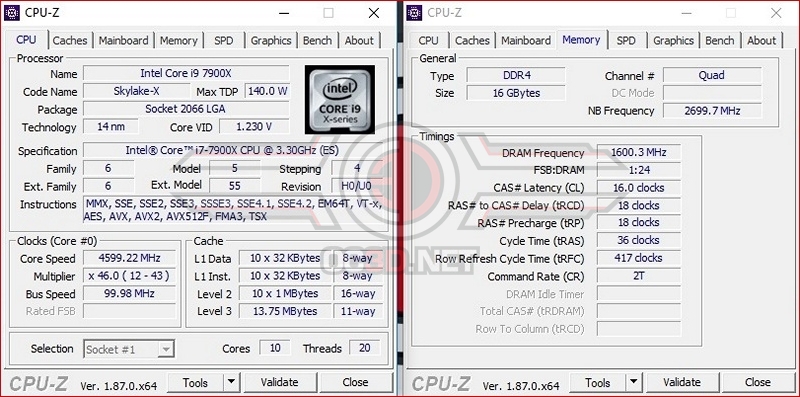800x397 pixels.
Task: Click Level 3 '13.75 MBytes' value
Action: pos(285,311)
